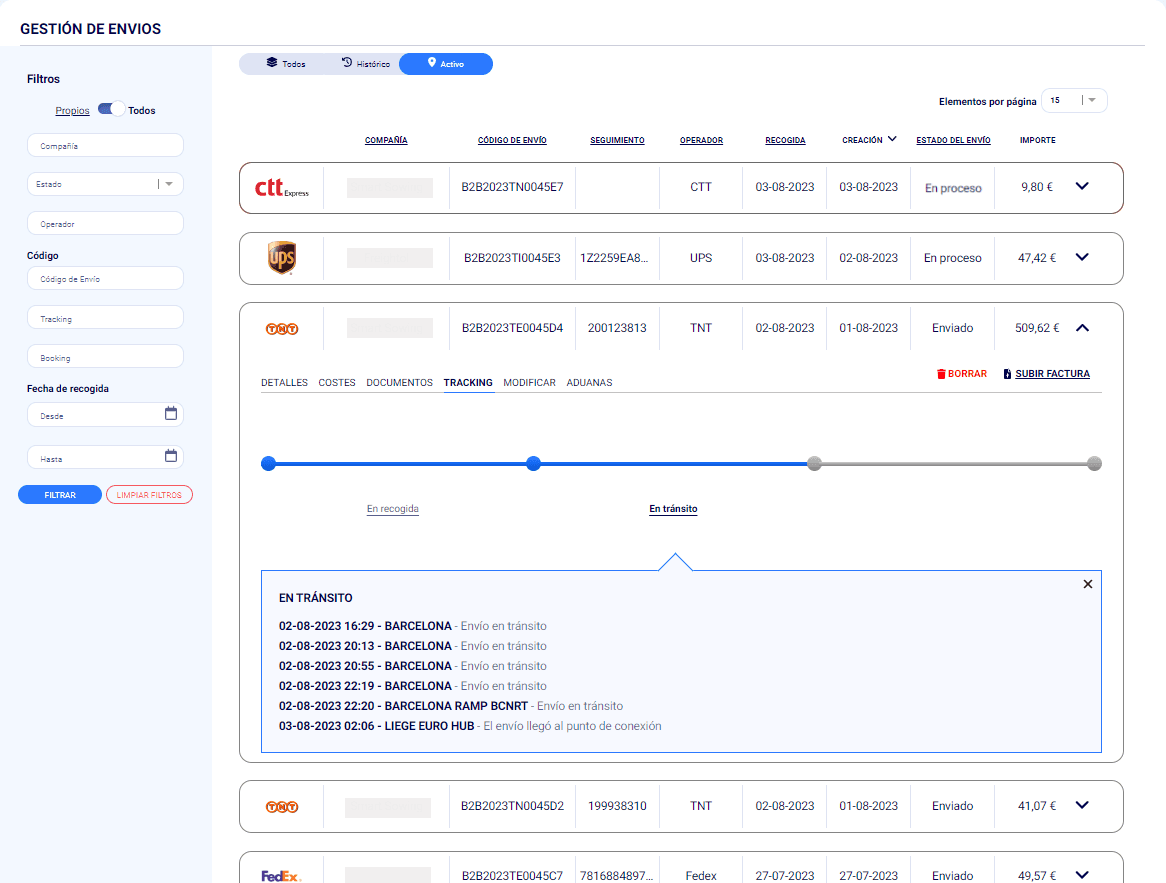Sort by Seguimiento column header
The image size is (1166, 883).
pos(617,140)
